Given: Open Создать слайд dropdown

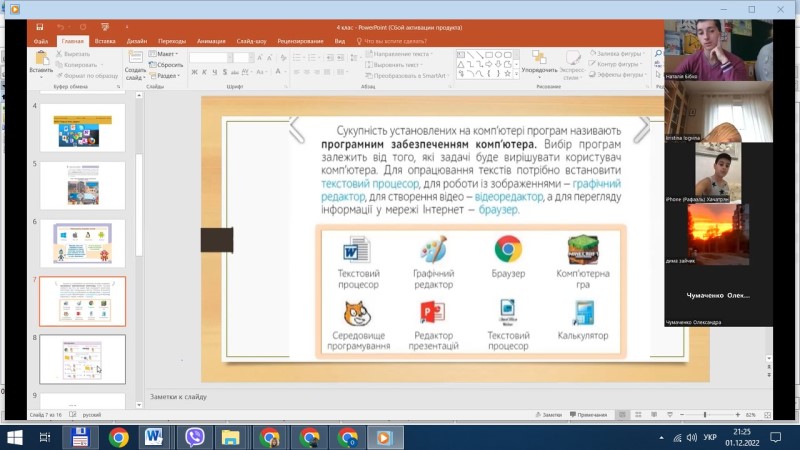Looking at the screenshot, I should 135,74.
